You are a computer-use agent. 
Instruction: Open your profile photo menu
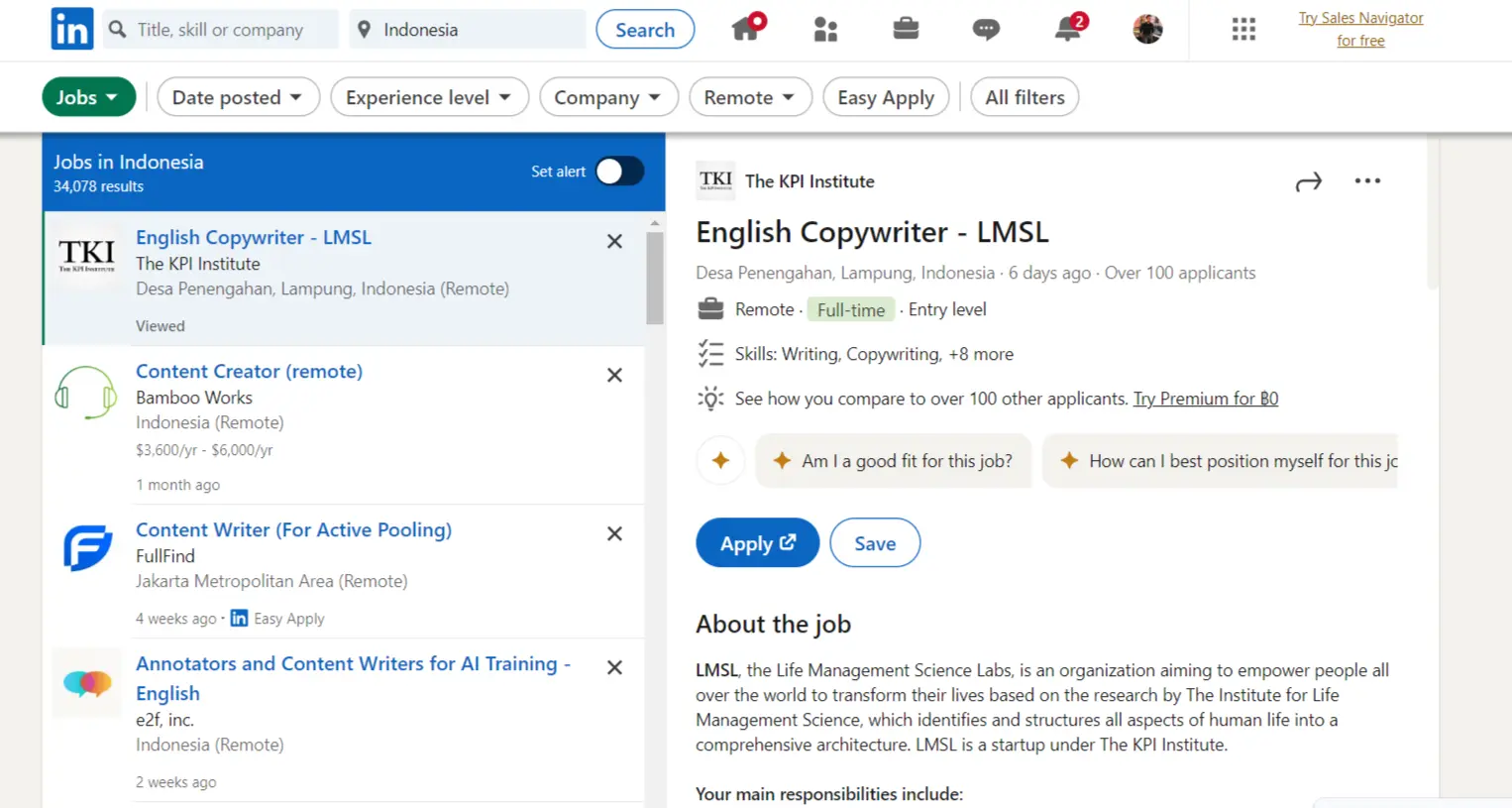point(1146,29)
